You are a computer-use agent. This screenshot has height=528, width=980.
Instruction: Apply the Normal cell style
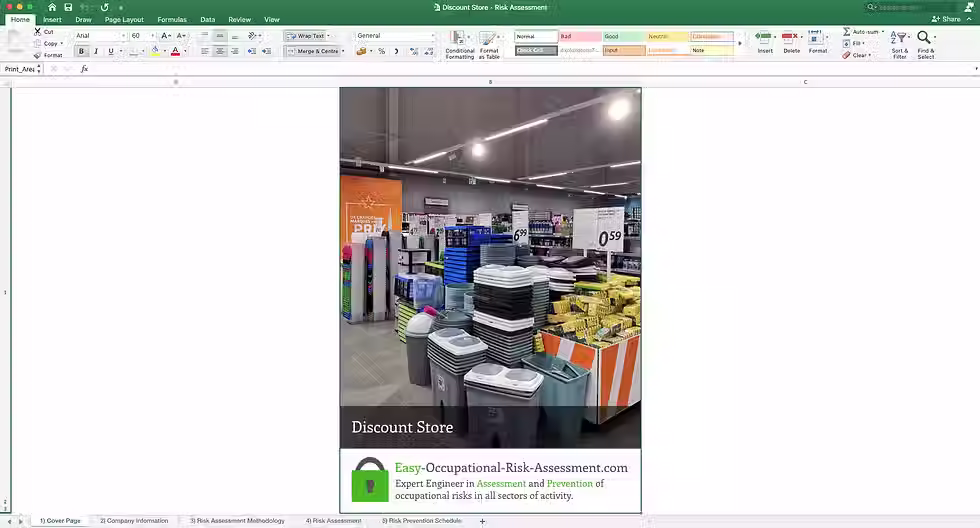click(x=536, y=36)
